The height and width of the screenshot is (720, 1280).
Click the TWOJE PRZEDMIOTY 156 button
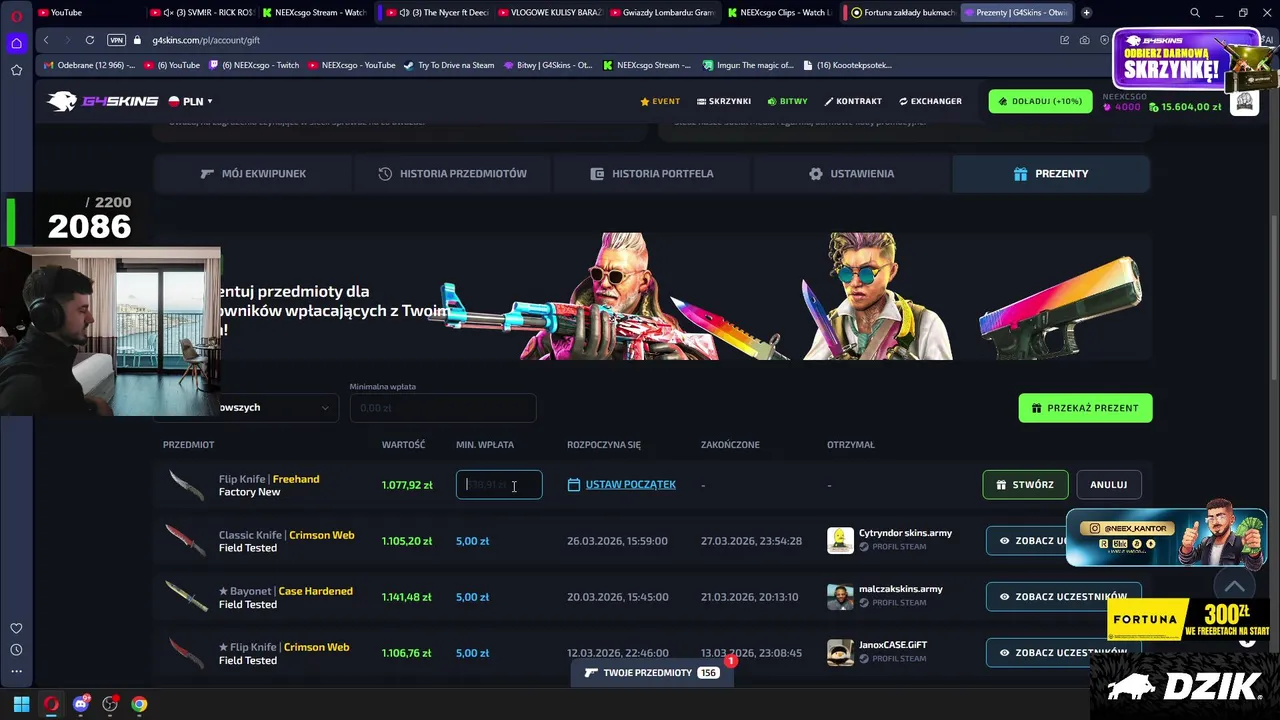[651, 673]
